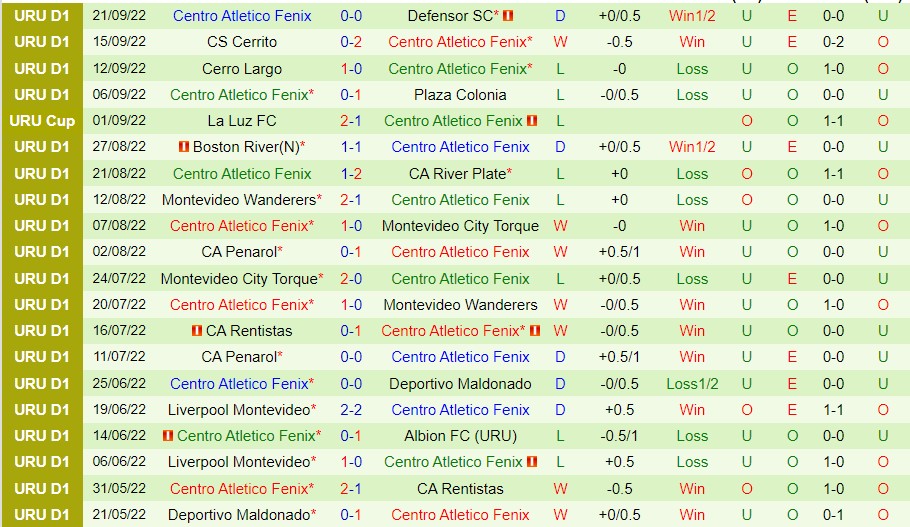This screenshot has height=527, width=910.
Task: Click red card icon after Fenix on 06/06/22 row
Action: coord(532,462)
